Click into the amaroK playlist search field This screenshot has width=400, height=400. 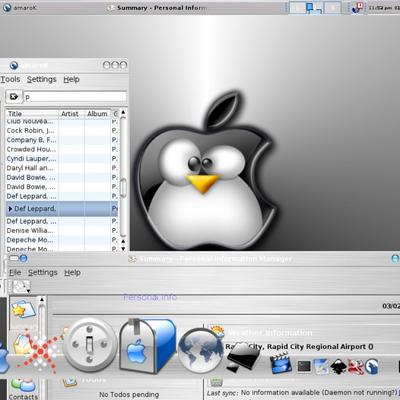point(75,97)
